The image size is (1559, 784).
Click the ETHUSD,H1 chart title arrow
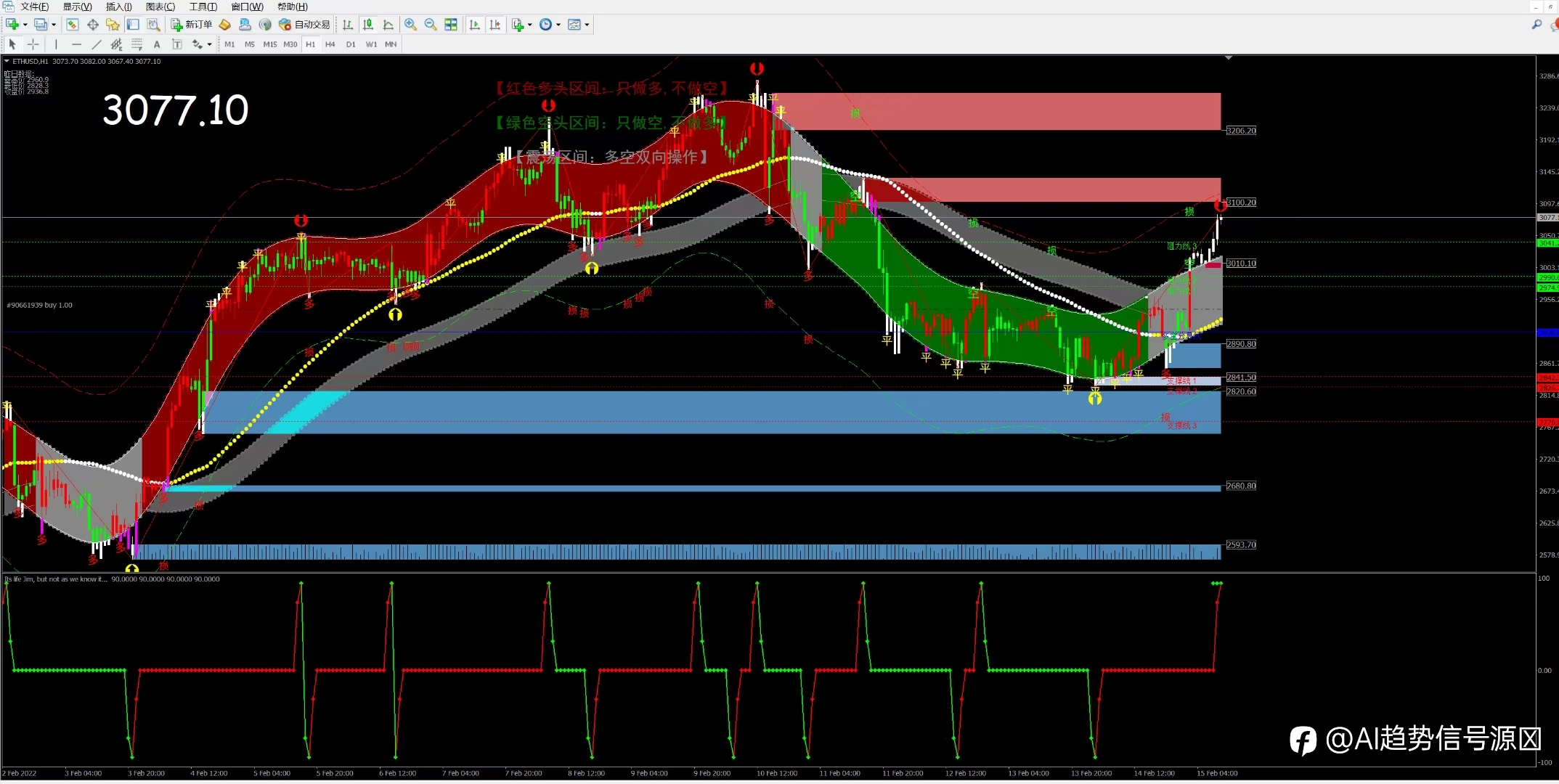click(7, 61)
